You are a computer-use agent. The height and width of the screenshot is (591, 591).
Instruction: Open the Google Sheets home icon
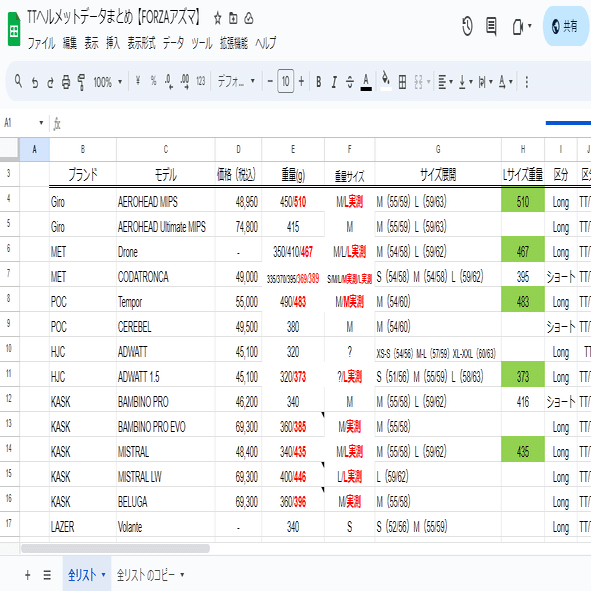click(14, 29)
